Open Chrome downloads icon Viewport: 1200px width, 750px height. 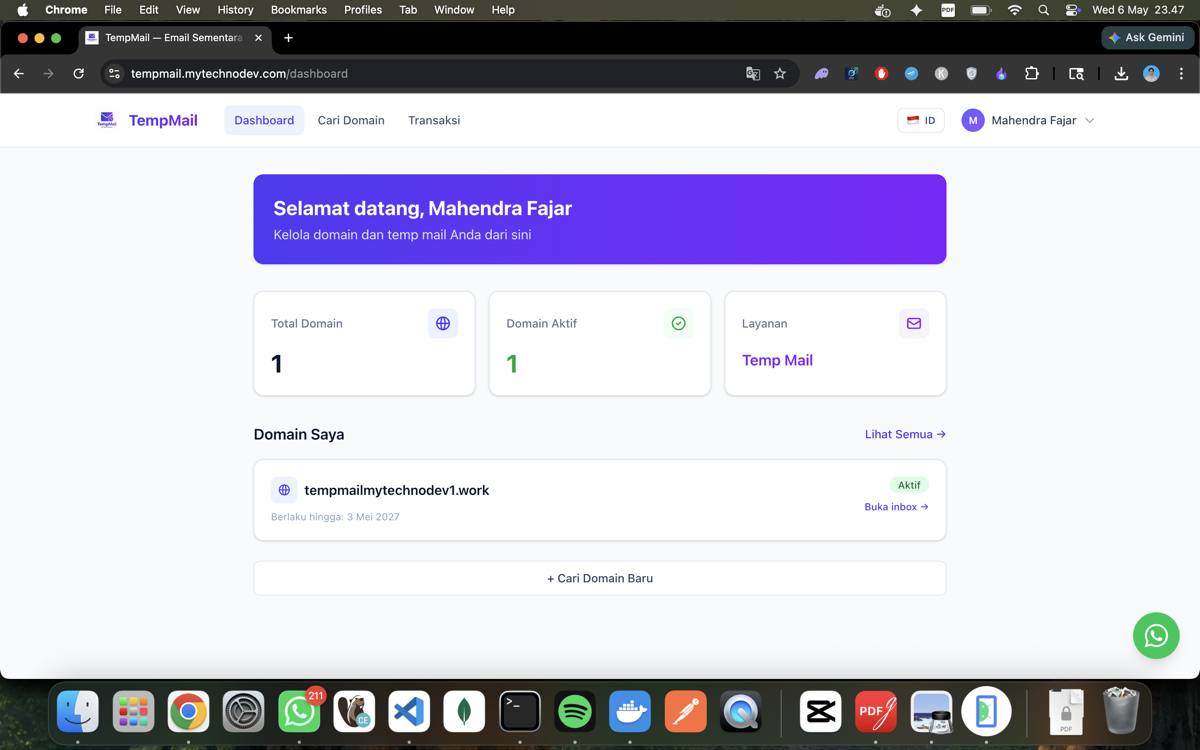[1121, 73]
